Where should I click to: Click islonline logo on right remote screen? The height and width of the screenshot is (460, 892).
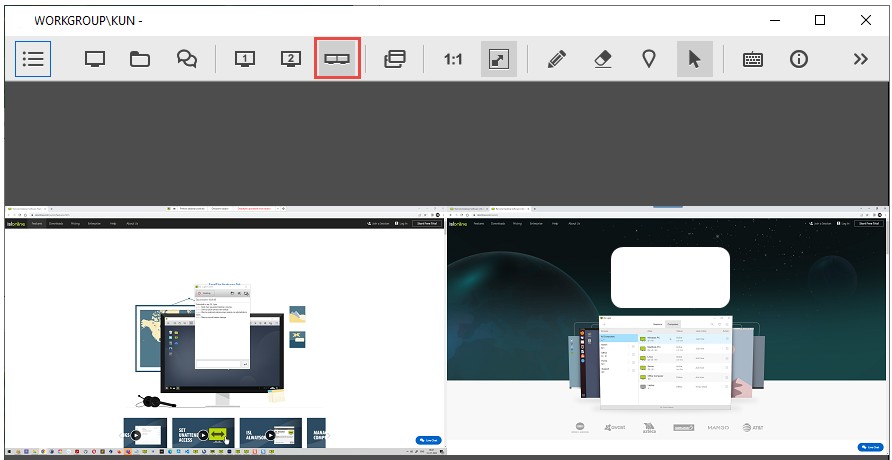(x=459, y=223)
